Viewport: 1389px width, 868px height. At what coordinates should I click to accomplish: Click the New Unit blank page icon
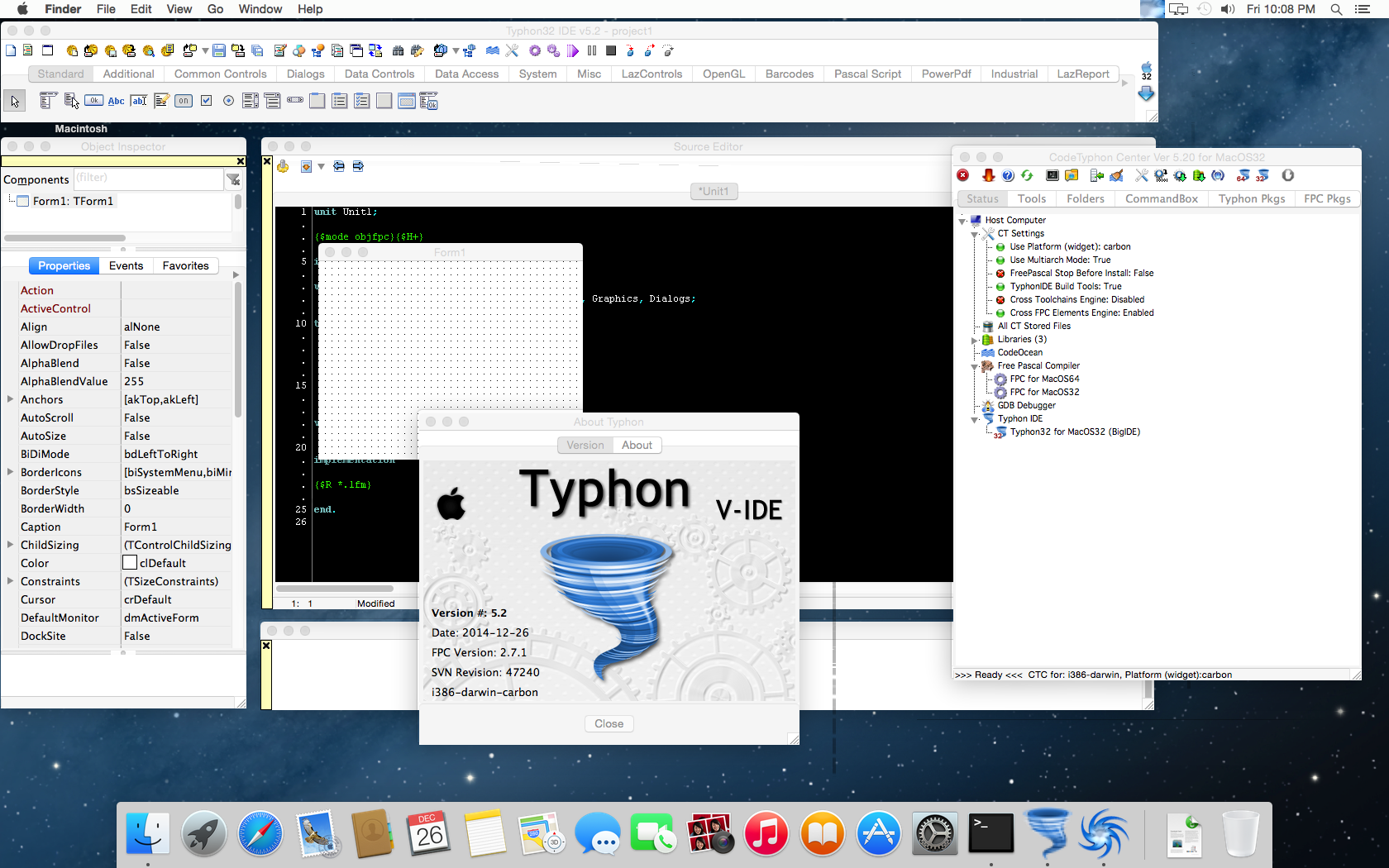click(x=11, y=50)
